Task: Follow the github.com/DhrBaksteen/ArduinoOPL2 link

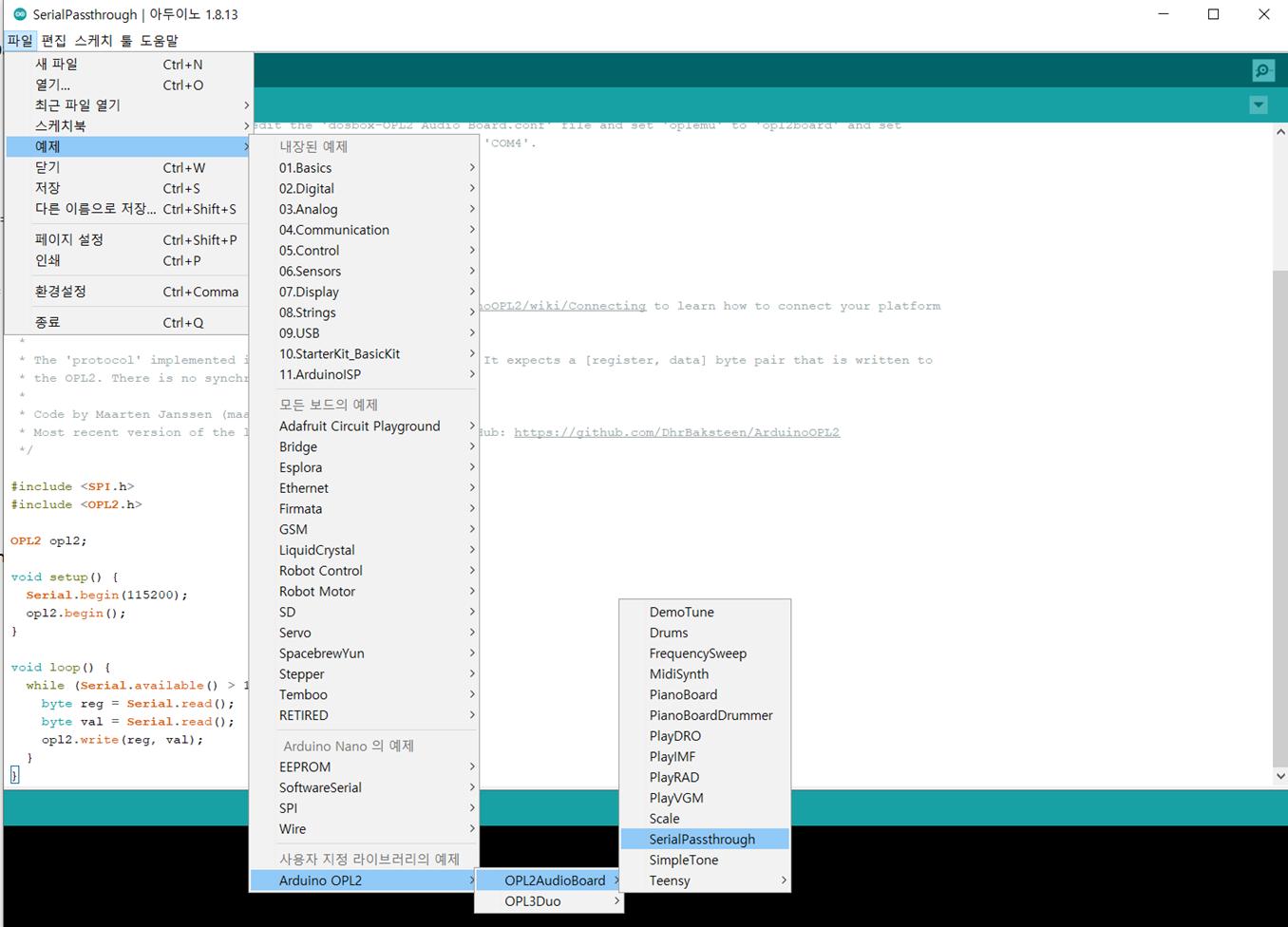Action: click(676, 432)
